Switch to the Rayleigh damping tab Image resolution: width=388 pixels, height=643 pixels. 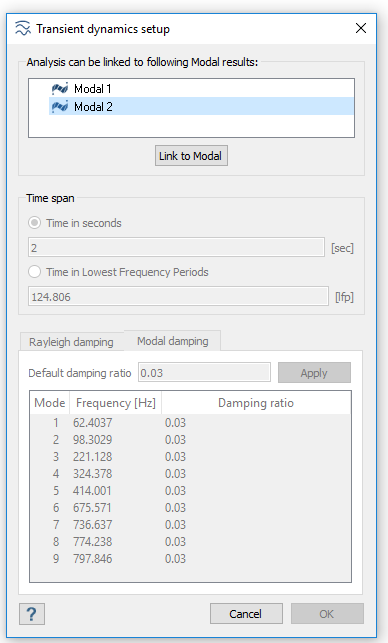tap(71, 342)
